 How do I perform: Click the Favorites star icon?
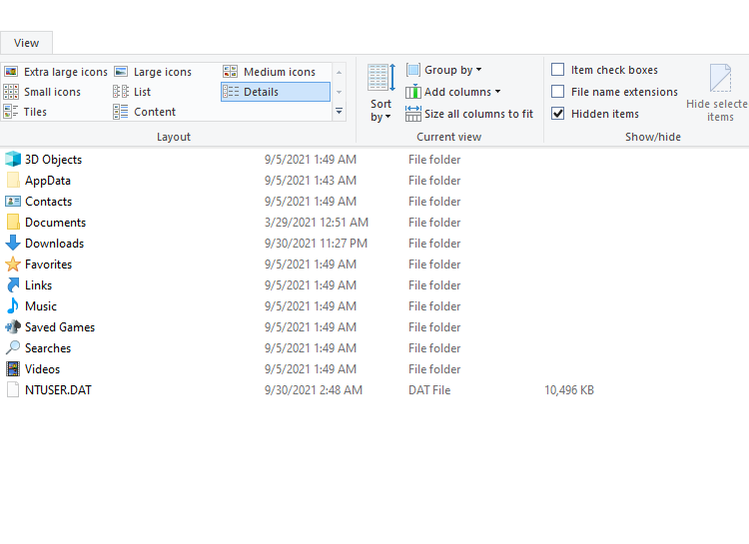13,264
